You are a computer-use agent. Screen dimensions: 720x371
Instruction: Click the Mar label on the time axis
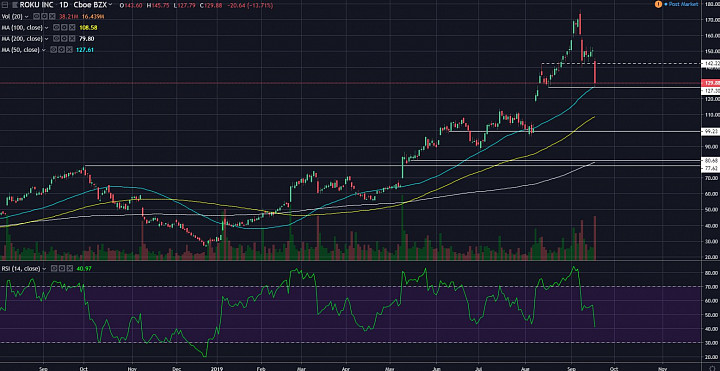(301, 368)
